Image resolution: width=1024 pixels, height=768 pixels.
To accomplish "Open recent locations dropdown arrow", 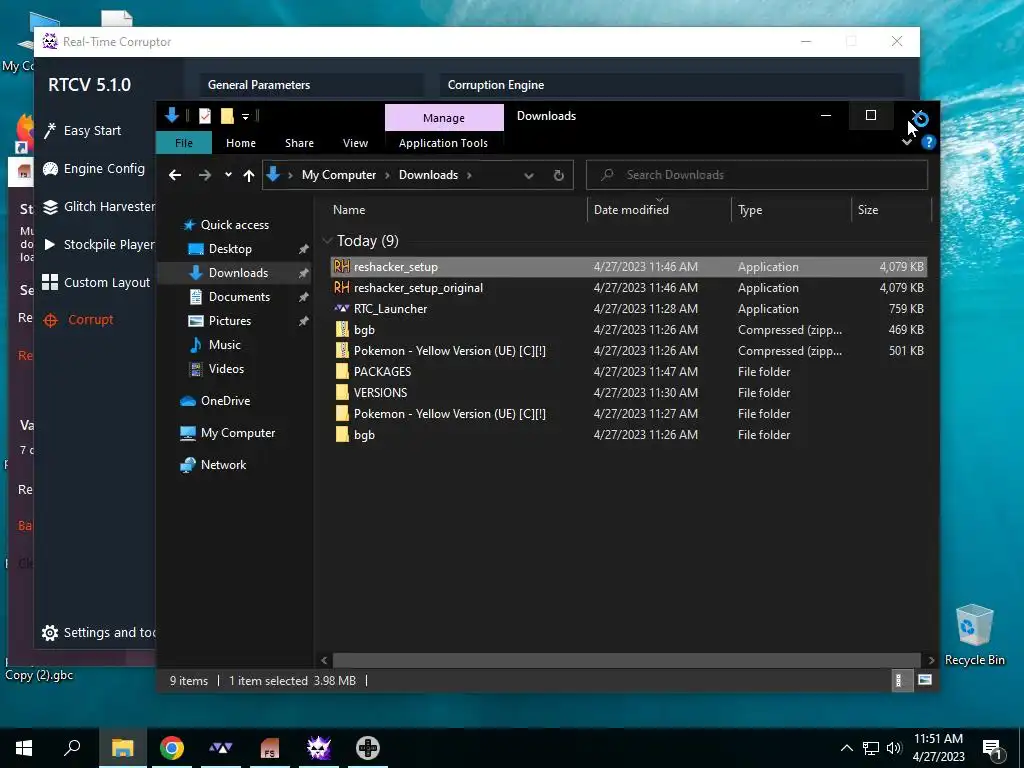I will coord(228,175).
